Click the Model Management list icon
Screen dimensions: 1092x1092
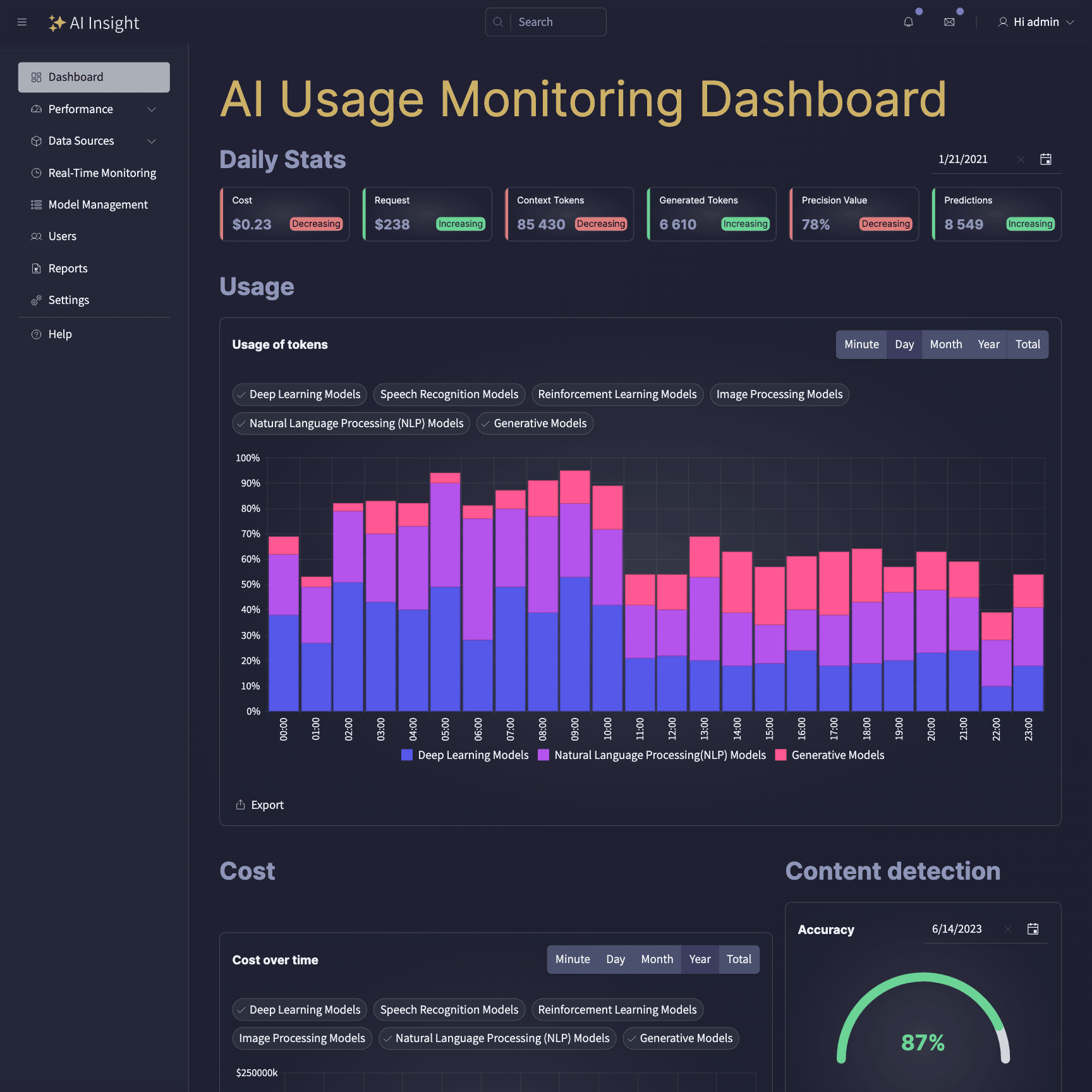click(x=36, y=204)
